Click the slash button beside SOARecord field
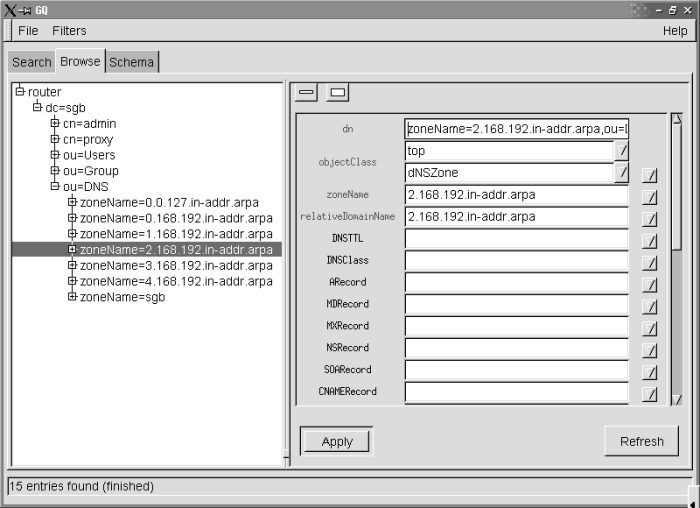The image size is (700, 508). point(649,372)
